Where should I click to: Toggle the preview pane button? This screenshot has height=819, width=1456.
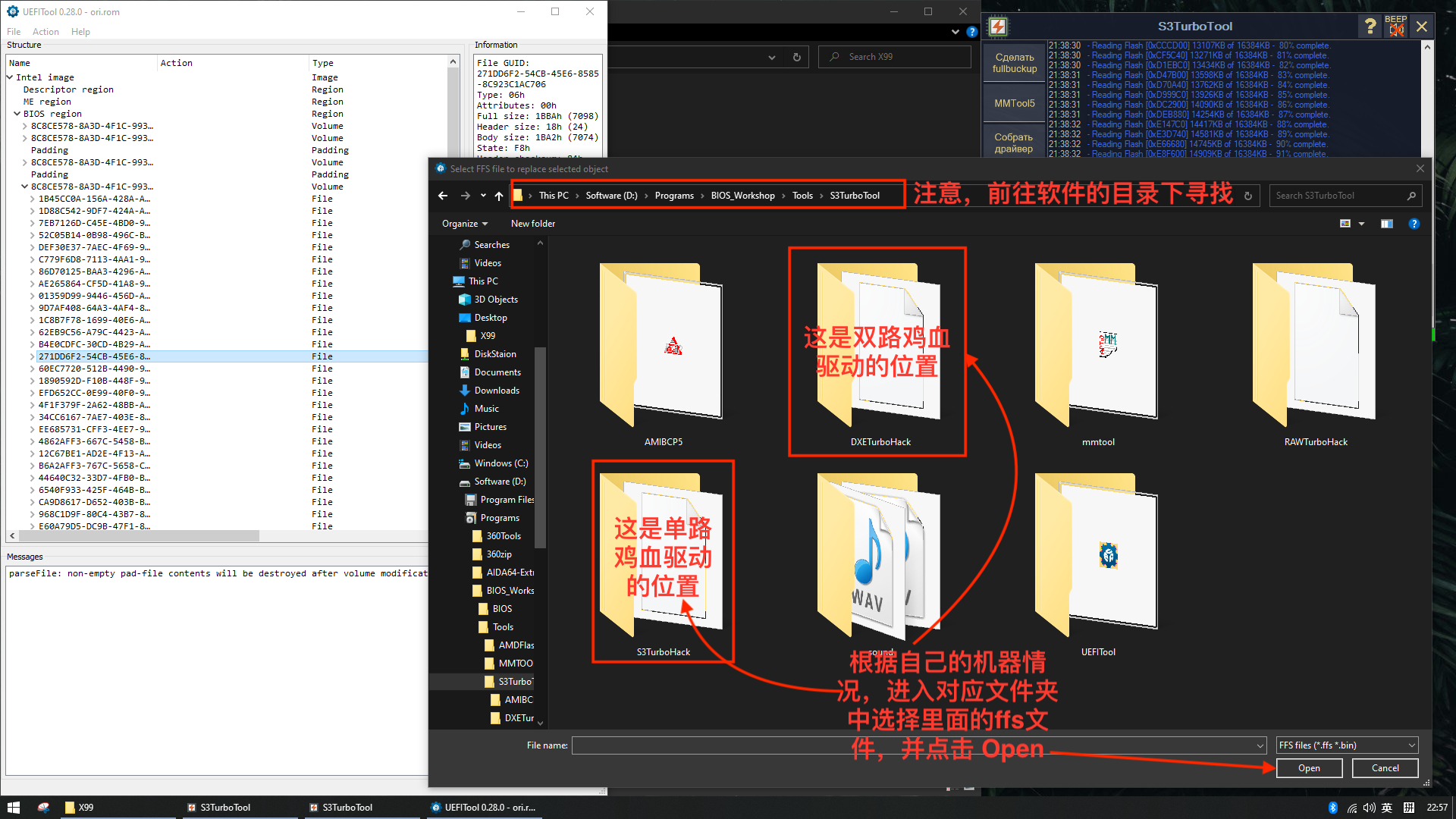click(x=1386, y=224)
